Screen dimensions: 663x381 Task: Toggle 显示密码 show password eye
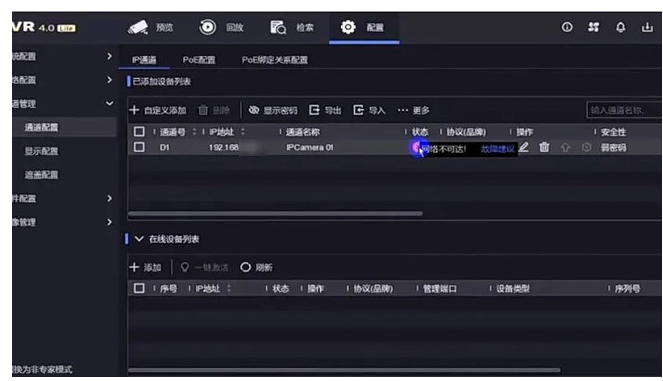pyautogui.click(x=254, y=110)
